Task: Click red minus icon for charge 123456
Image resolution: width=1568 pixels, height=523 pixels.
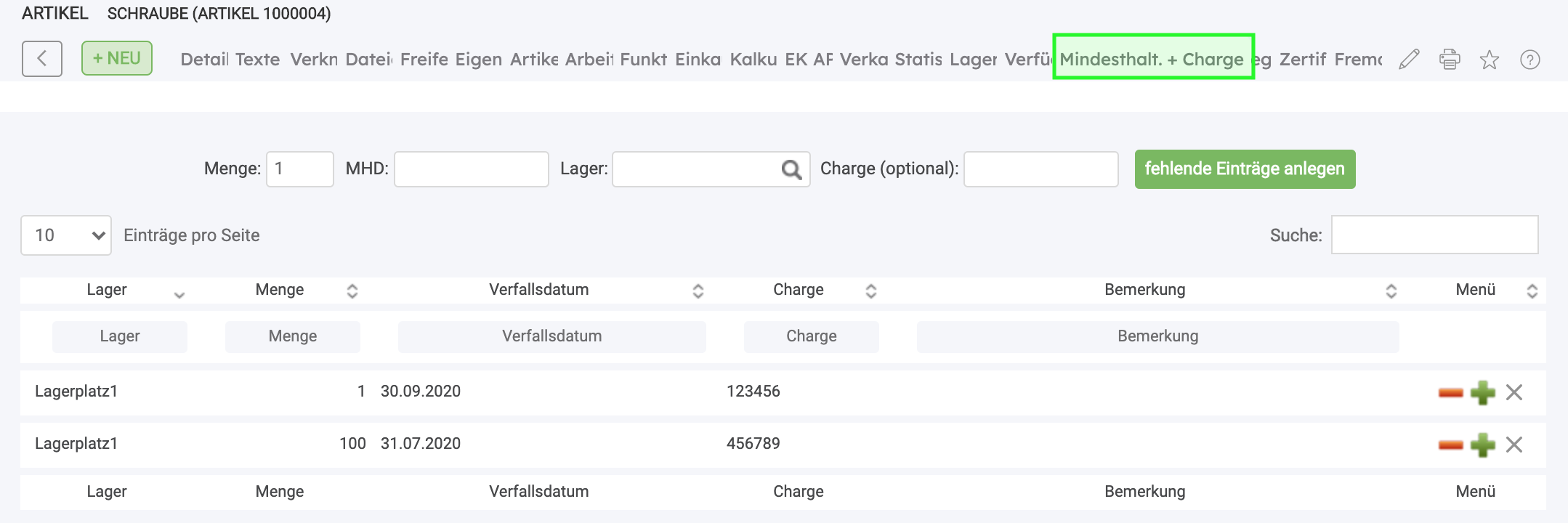Action: [1450, 393]
